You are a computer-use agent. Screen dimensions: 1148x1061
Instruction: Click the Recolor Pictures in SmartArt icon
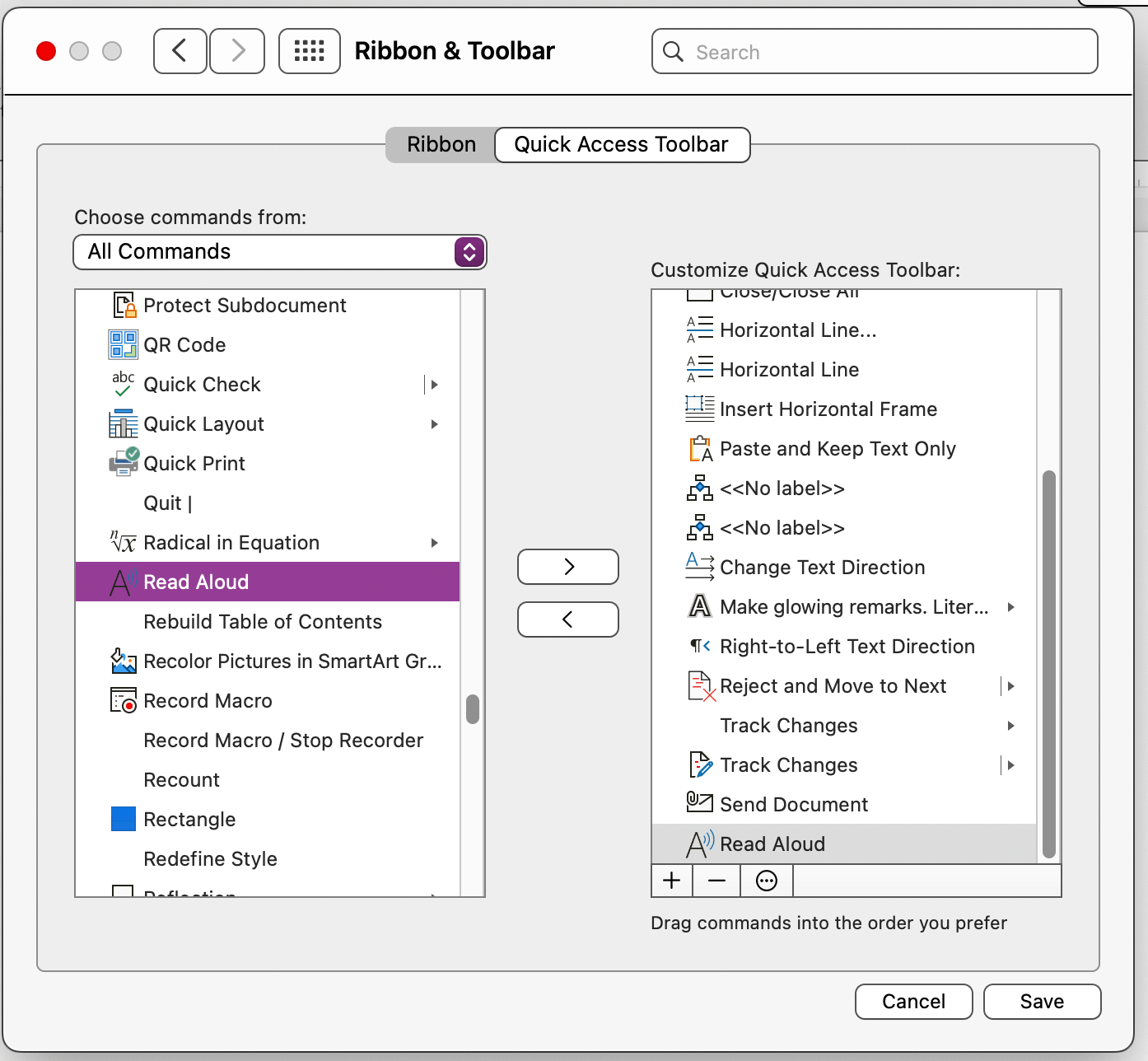pyautogui.click(x=124, y=661)
